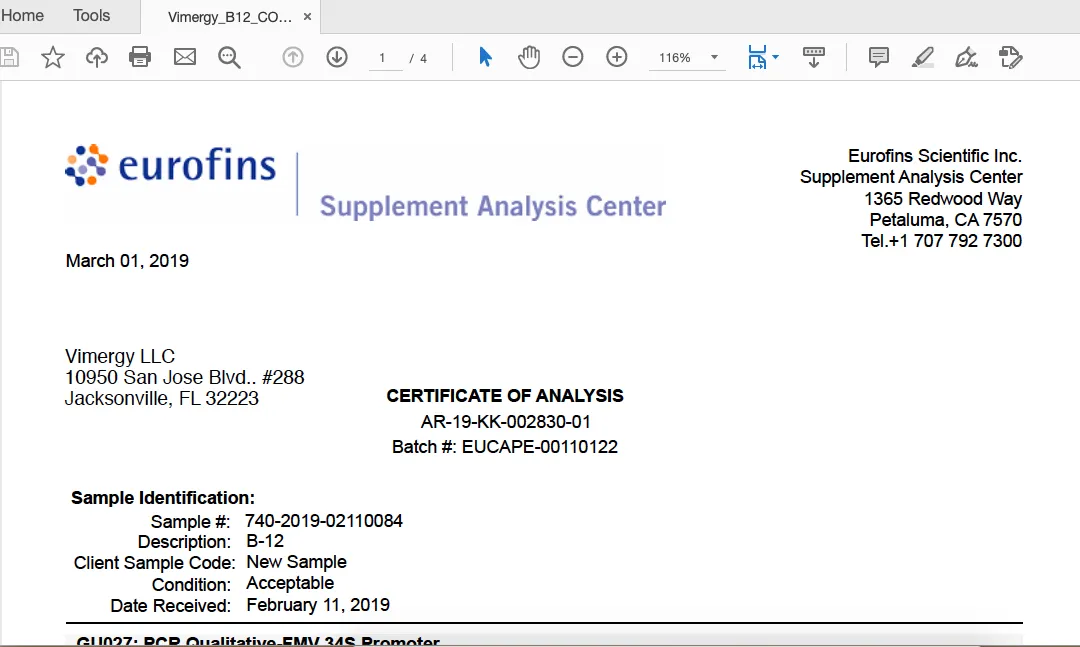Viewport: 1080px width, 647px height.
Task: Select the highlight text tool
Action: pos(923,58)
